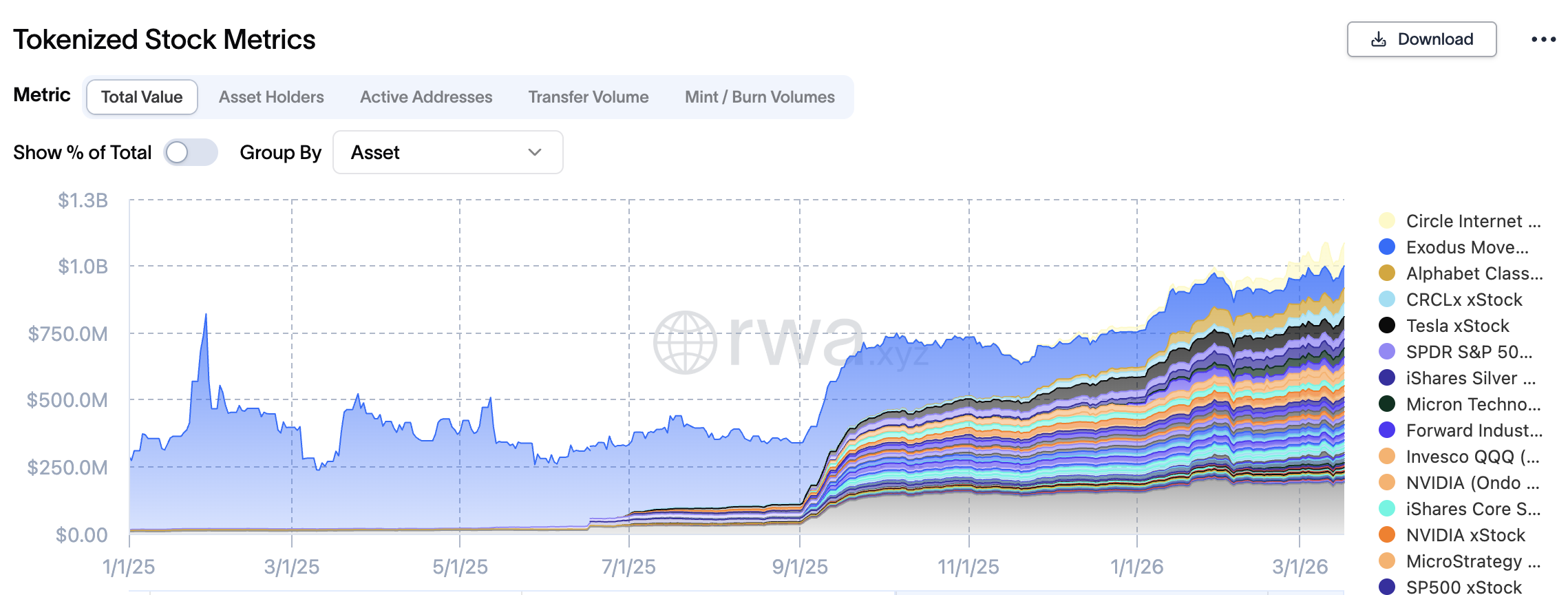Click the Circle Internet legend color dot
Viewport: 1568px width, 595px height.
pyautogui.click(x=1387, y=221)
